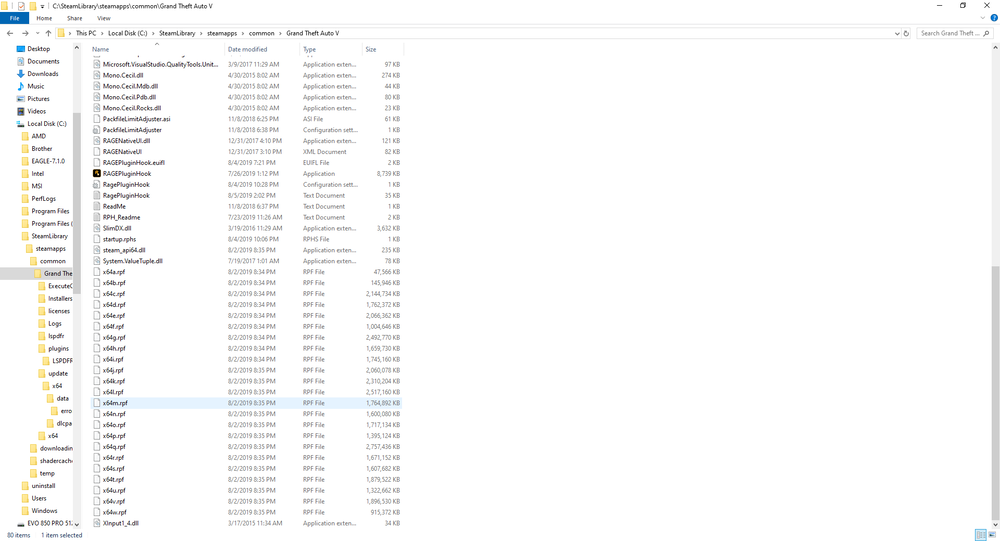Select the ReadMe file name
Screen dimensions: 1000x541
tap(114, 206)
